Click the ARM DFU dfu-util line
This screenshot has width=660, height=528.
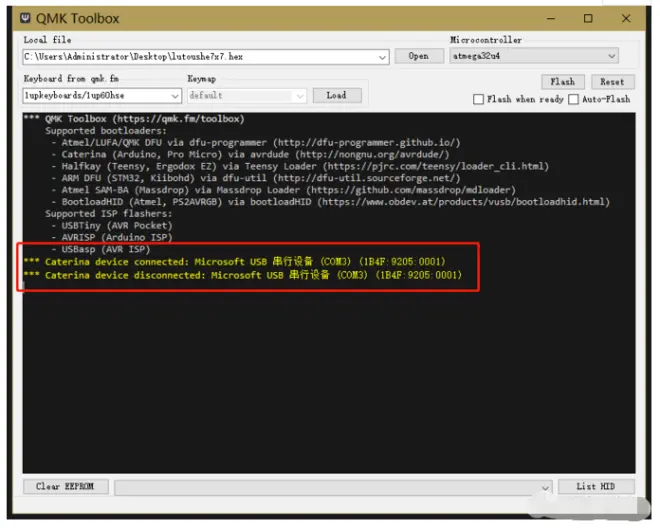pyautogui.click(x=256, y=178)
